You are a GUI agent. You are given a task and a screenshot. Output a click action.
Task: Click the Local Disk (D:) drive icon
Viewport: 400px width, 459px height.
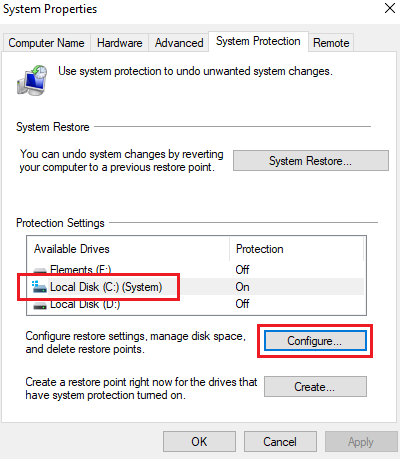coord(40,305)
